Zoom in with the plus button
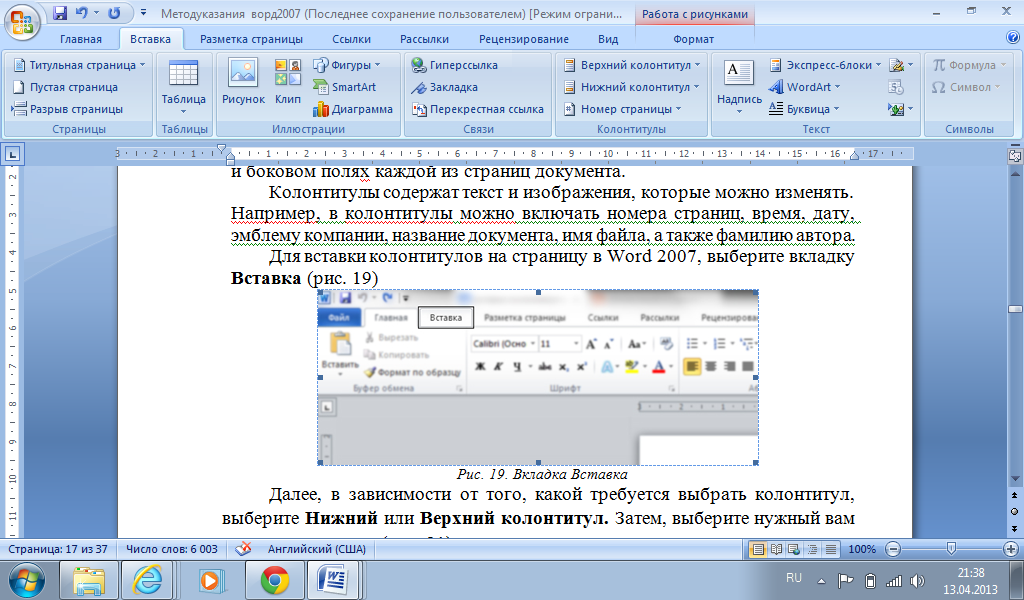 [1011, 549]
